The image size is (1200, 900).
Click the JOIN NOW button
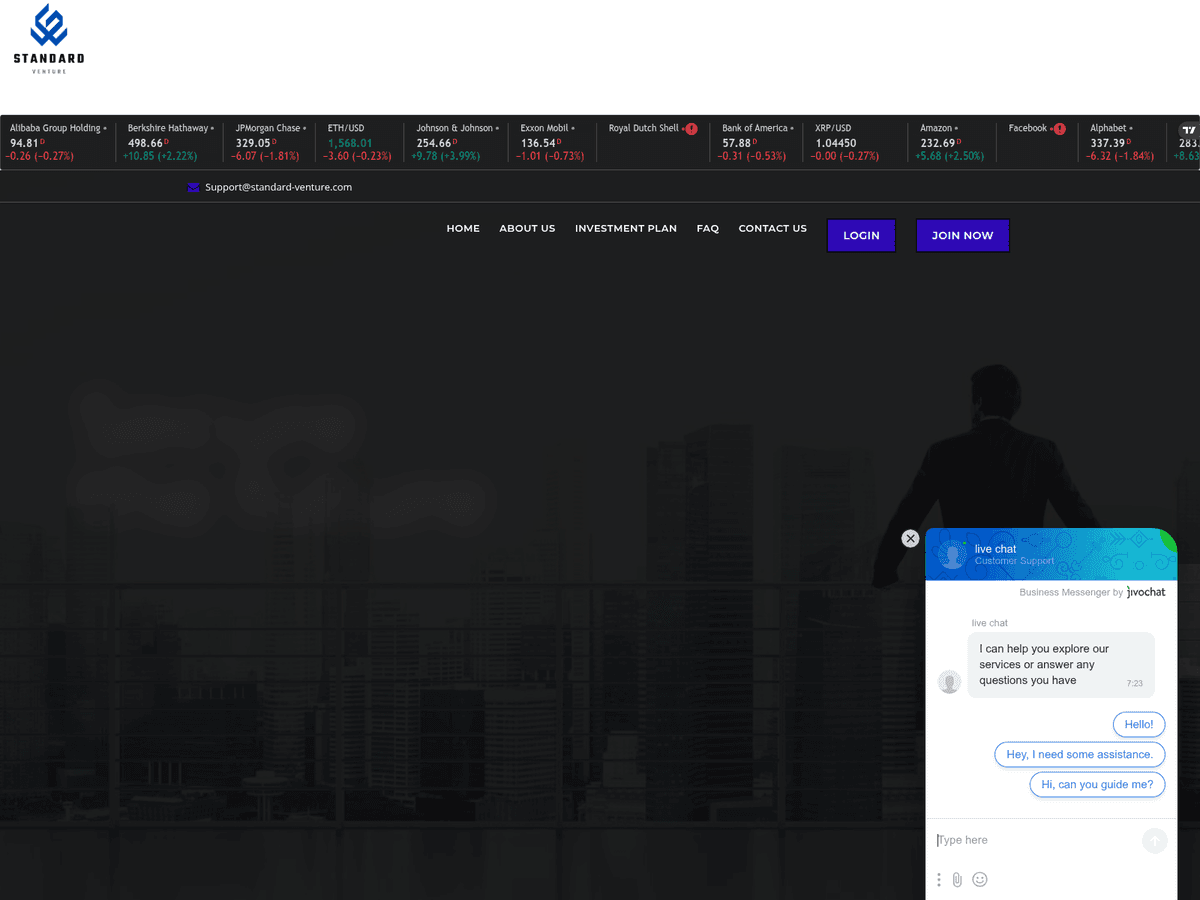(x=963, y=236)
